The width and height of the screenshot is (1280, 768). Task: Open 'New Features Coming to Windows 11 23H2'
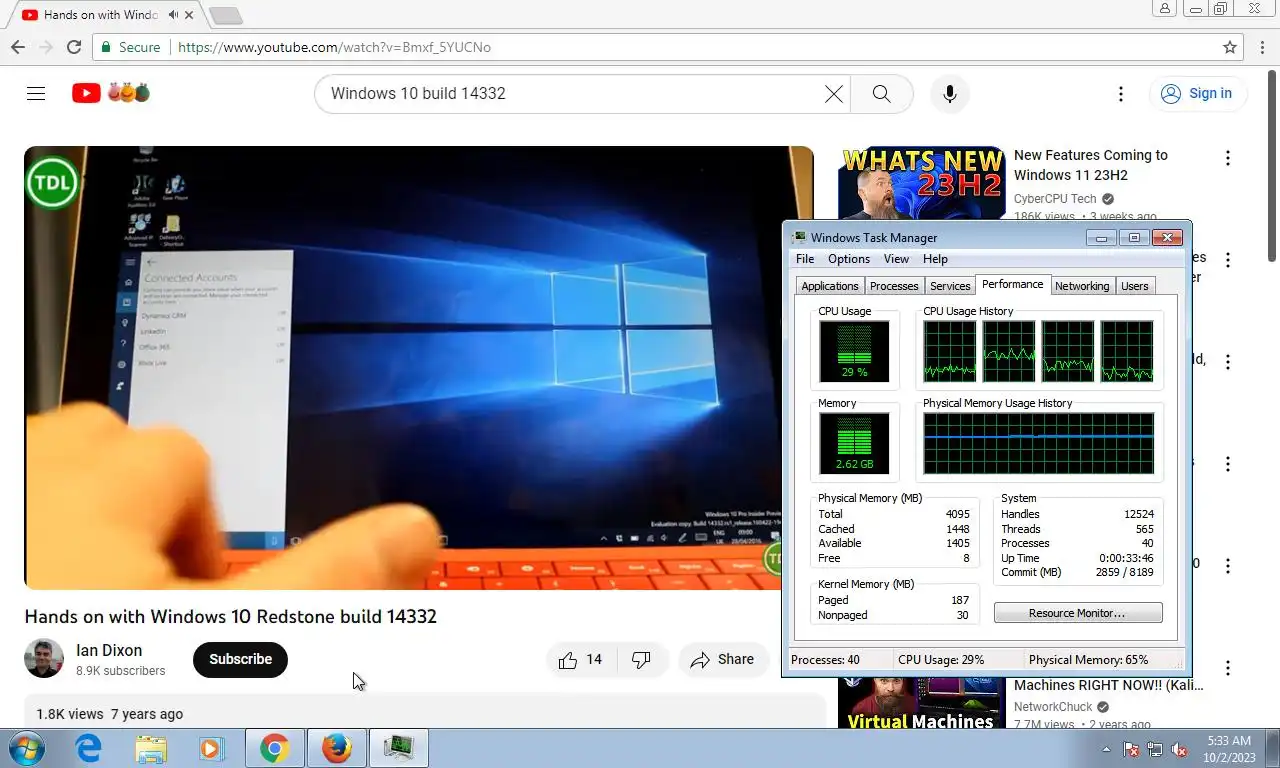point(1090,165)
